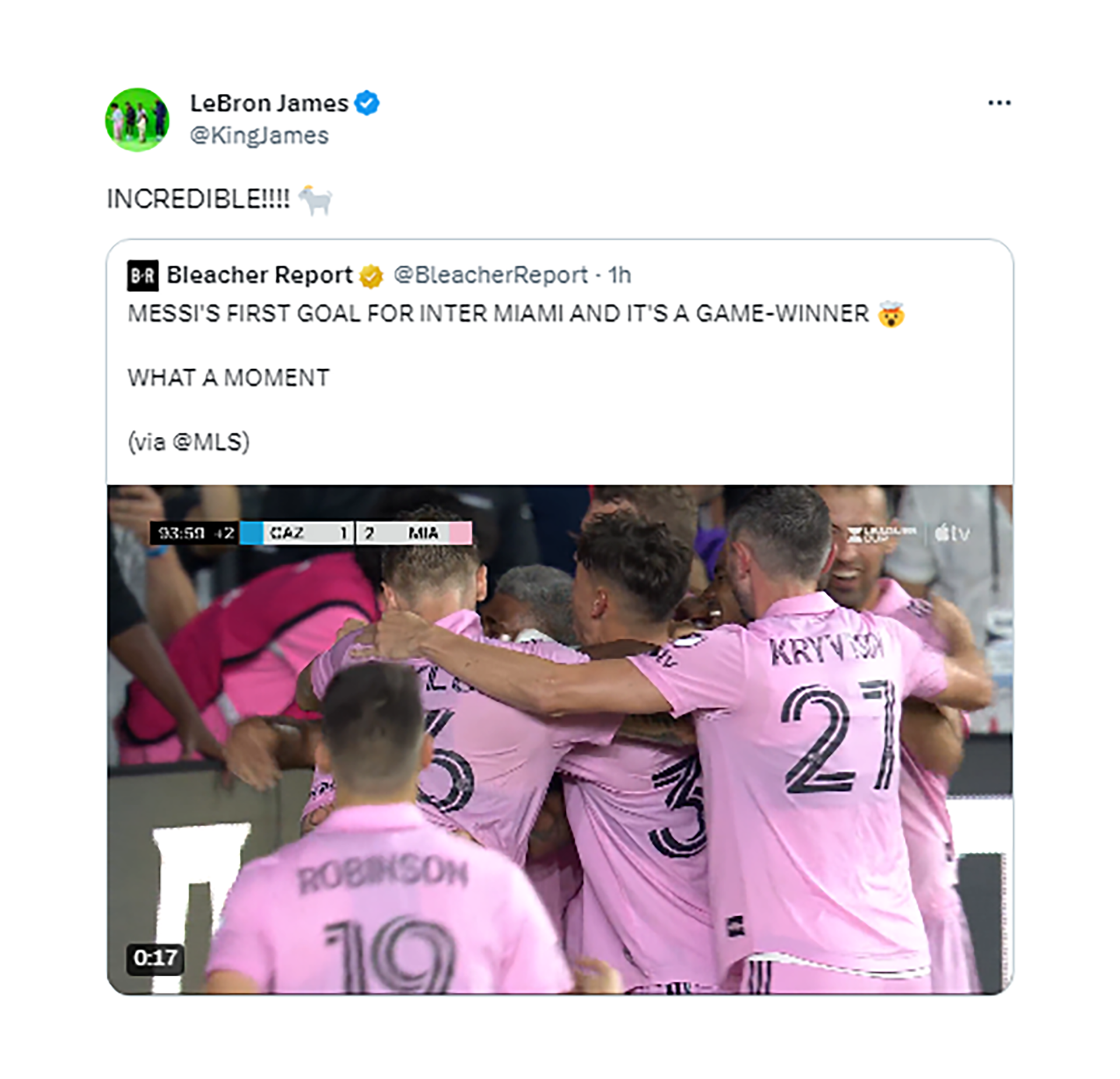Click the Bleacher Report B·R logo
1120x1079 pixels.
coord(143,275)
